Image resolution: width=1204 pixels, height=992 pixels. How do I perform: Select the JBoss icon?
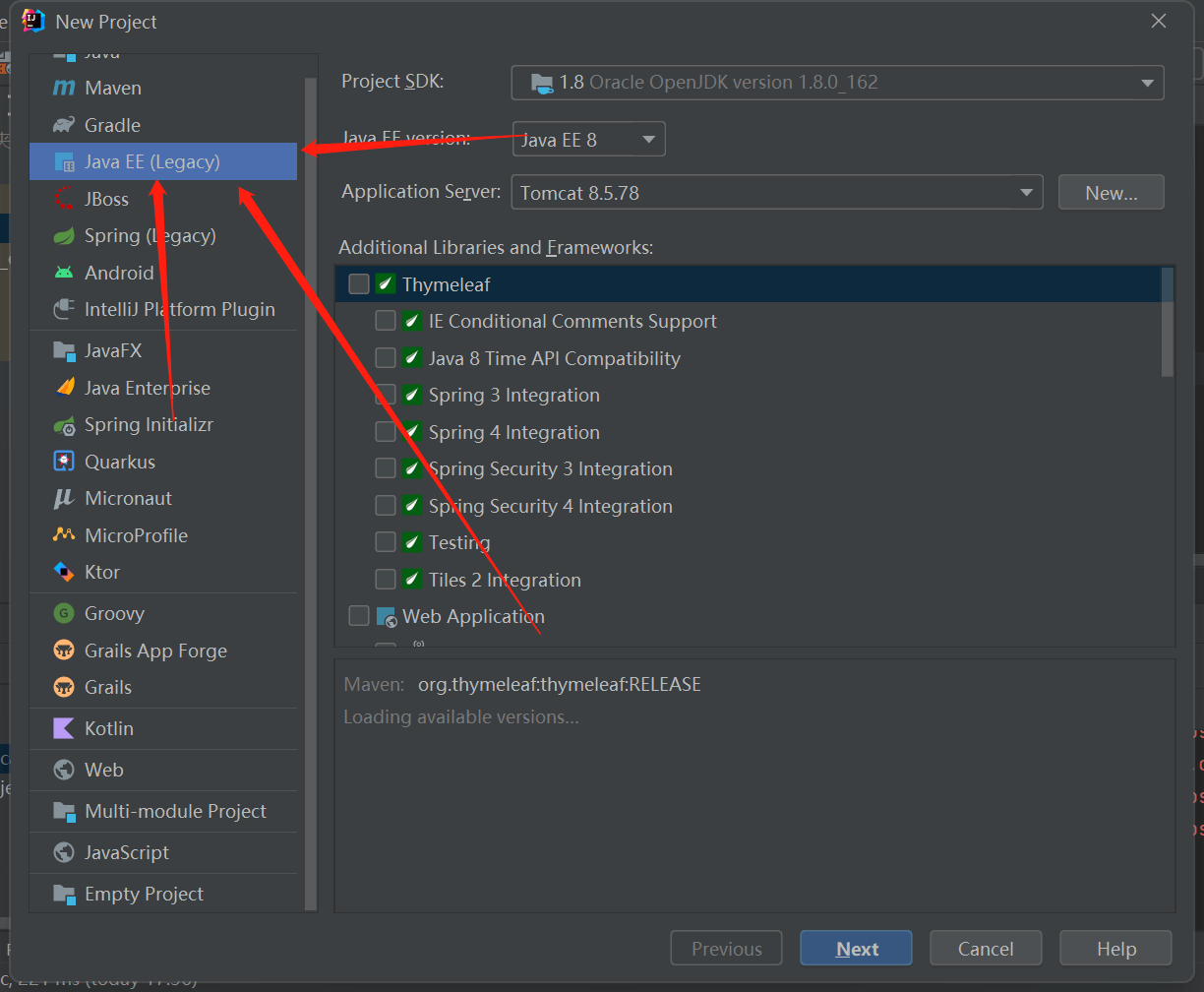click(x=64, y=199)
